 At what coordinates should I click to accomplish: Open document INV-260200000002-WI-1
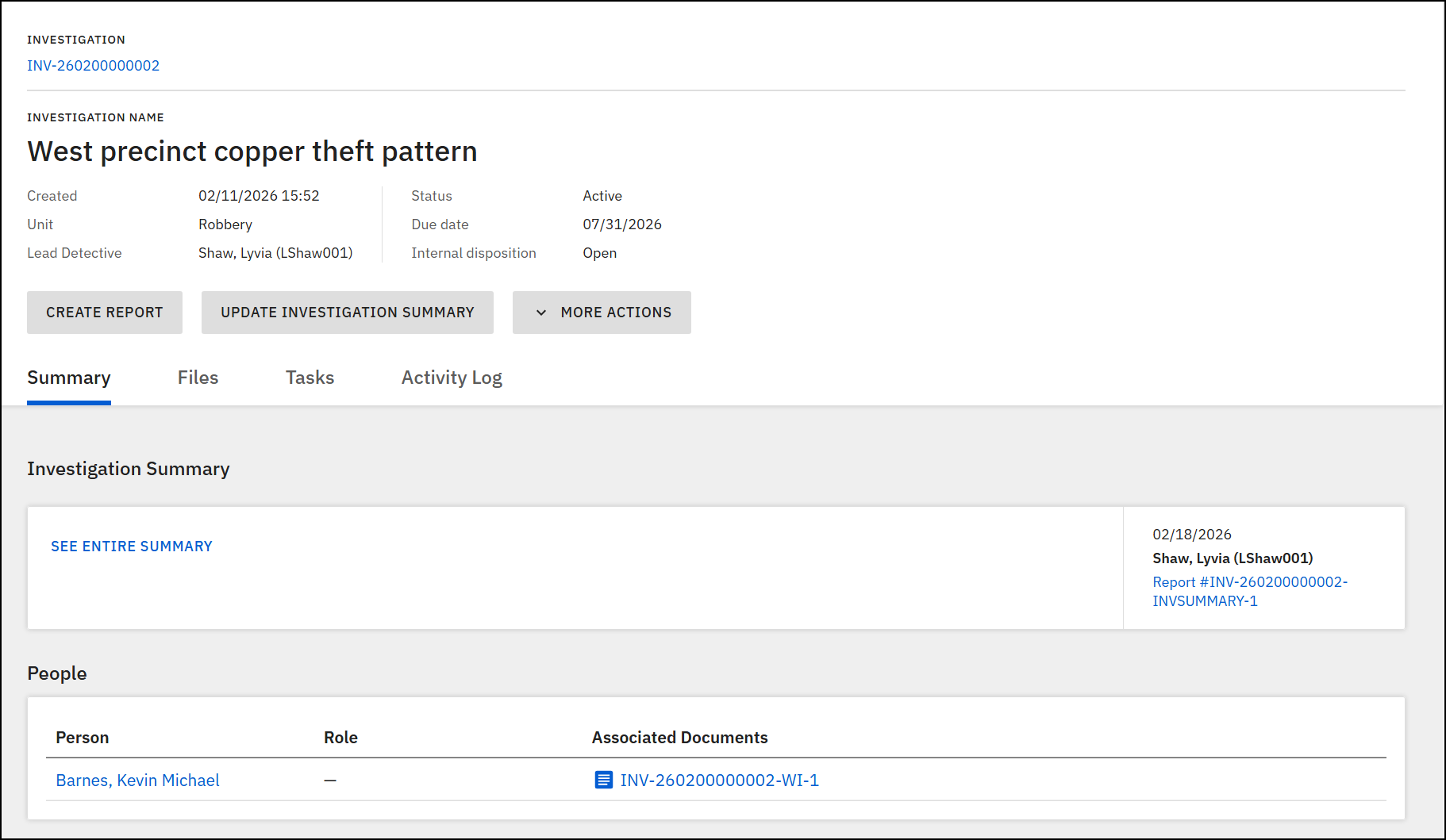coord(719,780)
